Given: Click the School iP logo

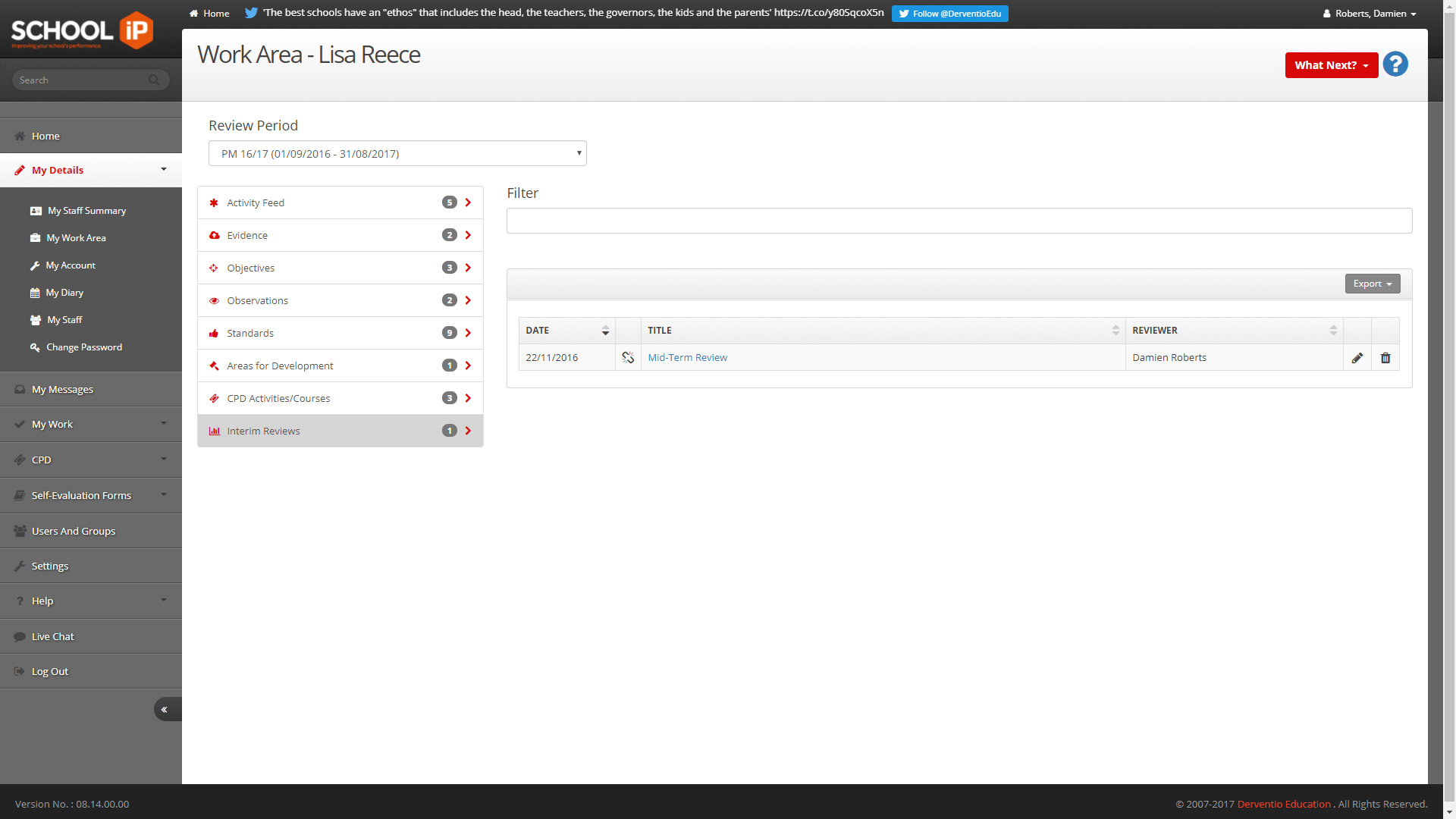Looking at the screenshot, I should (82, 30).
